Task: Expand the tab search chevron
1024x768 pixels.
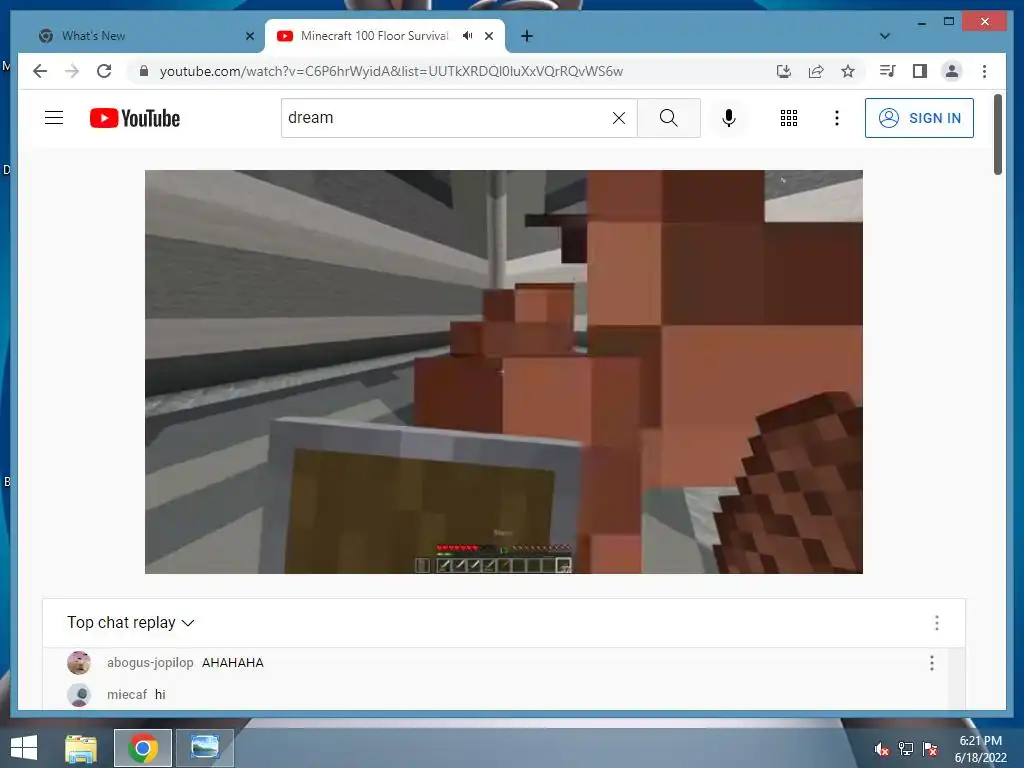Action: (885, 36)
